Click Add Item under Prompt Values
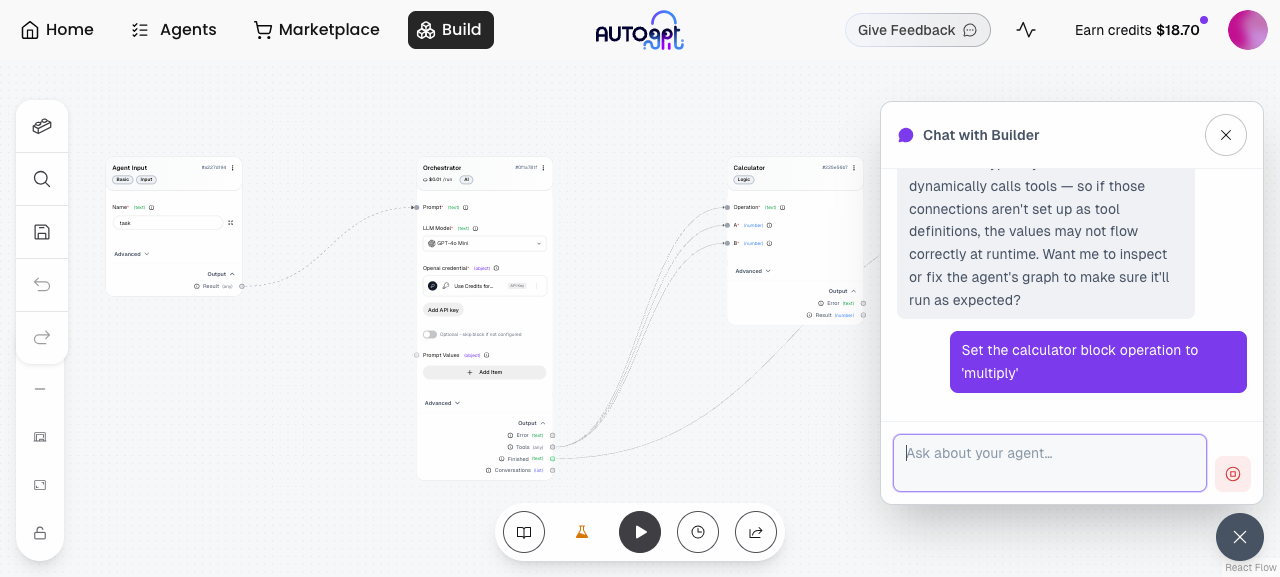Image resolution: width=1280 pixels, height=577 pixels. click(x=485, y=372)
